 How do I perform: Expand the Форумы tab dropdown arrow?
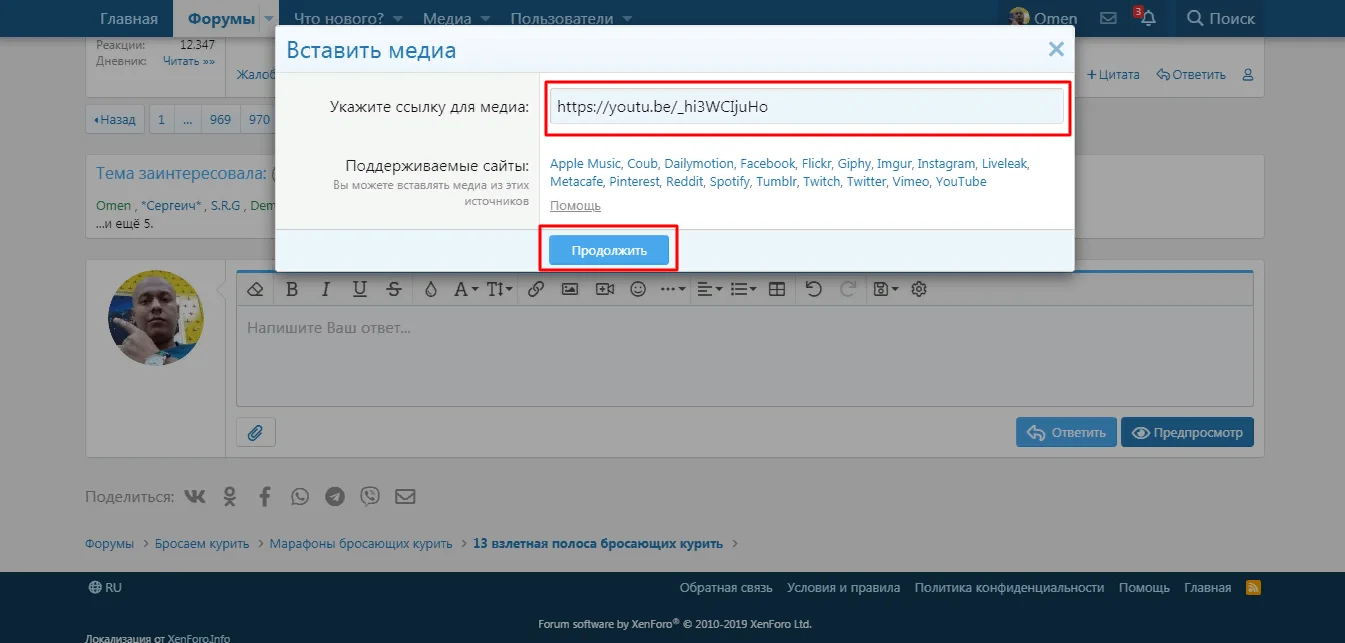[x=270, y=19]
